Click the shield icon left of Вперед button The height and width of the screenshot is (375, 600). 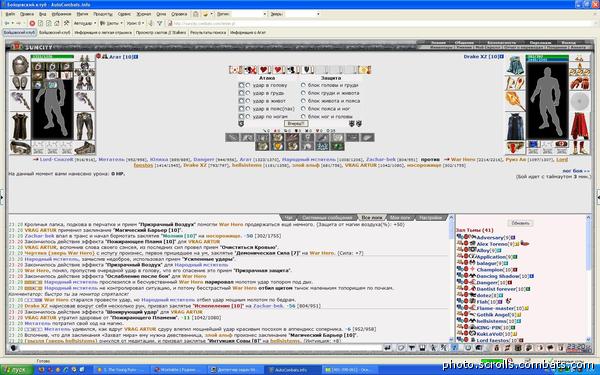(x=241, y=124)
